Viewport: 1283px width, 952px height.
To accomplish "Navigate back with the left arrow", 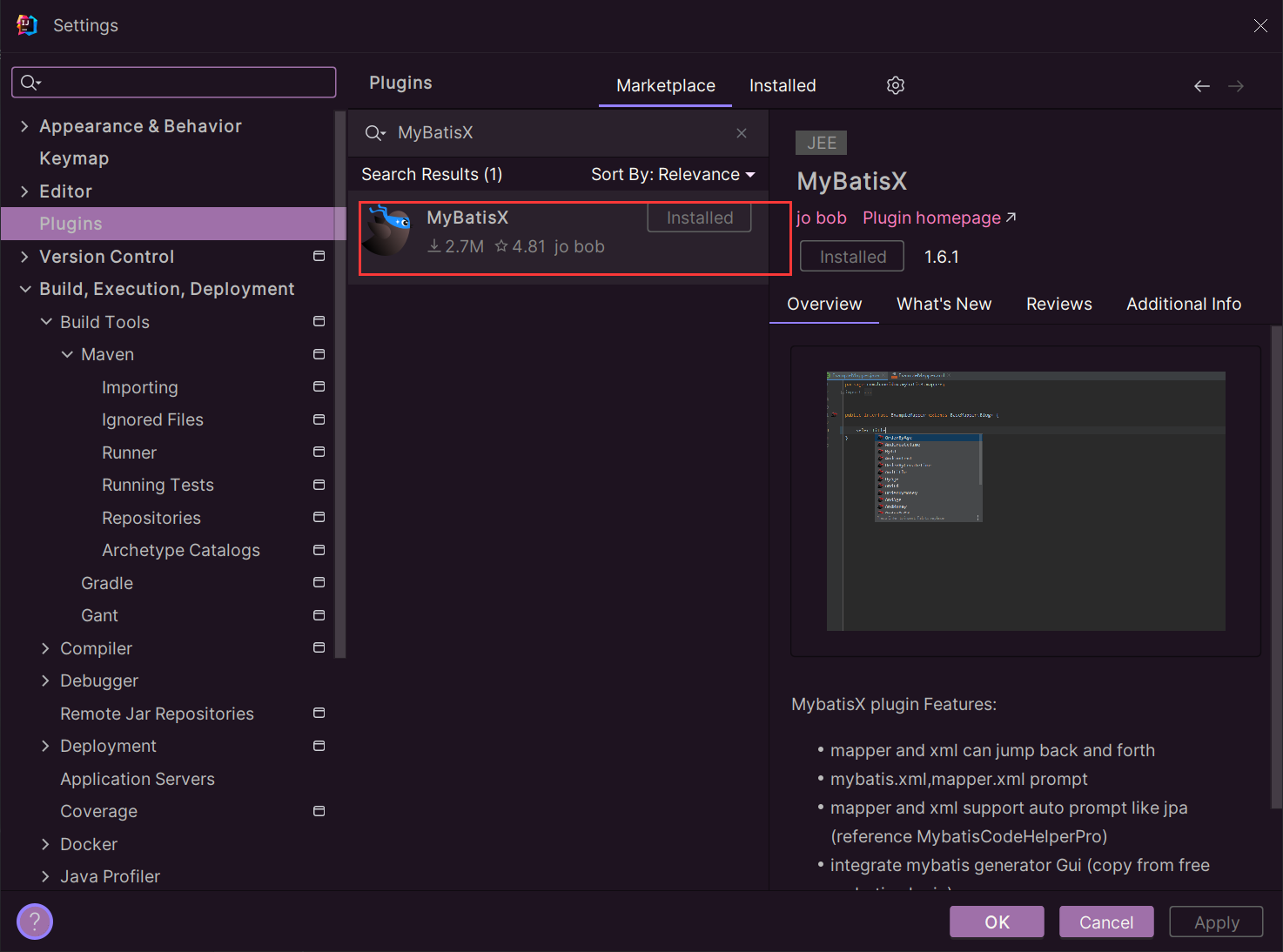I will point(1202,86).
